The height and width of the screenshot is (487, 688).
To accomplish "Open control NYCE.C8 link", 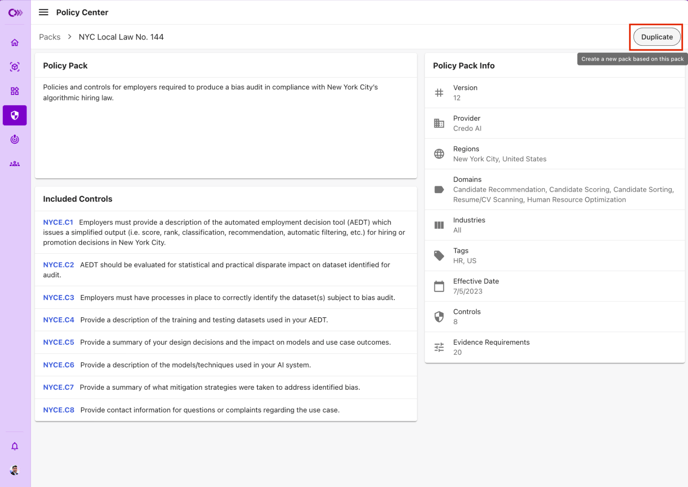I will tap(58, 410).
